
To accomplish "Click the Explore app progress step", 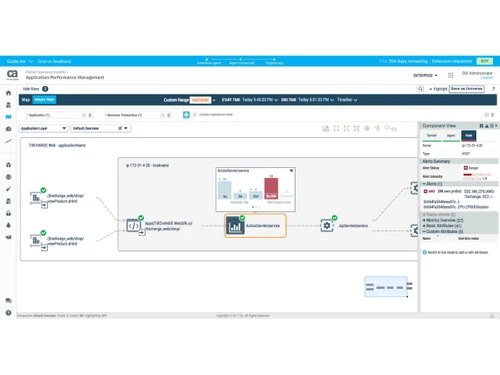I will (274, 61).
